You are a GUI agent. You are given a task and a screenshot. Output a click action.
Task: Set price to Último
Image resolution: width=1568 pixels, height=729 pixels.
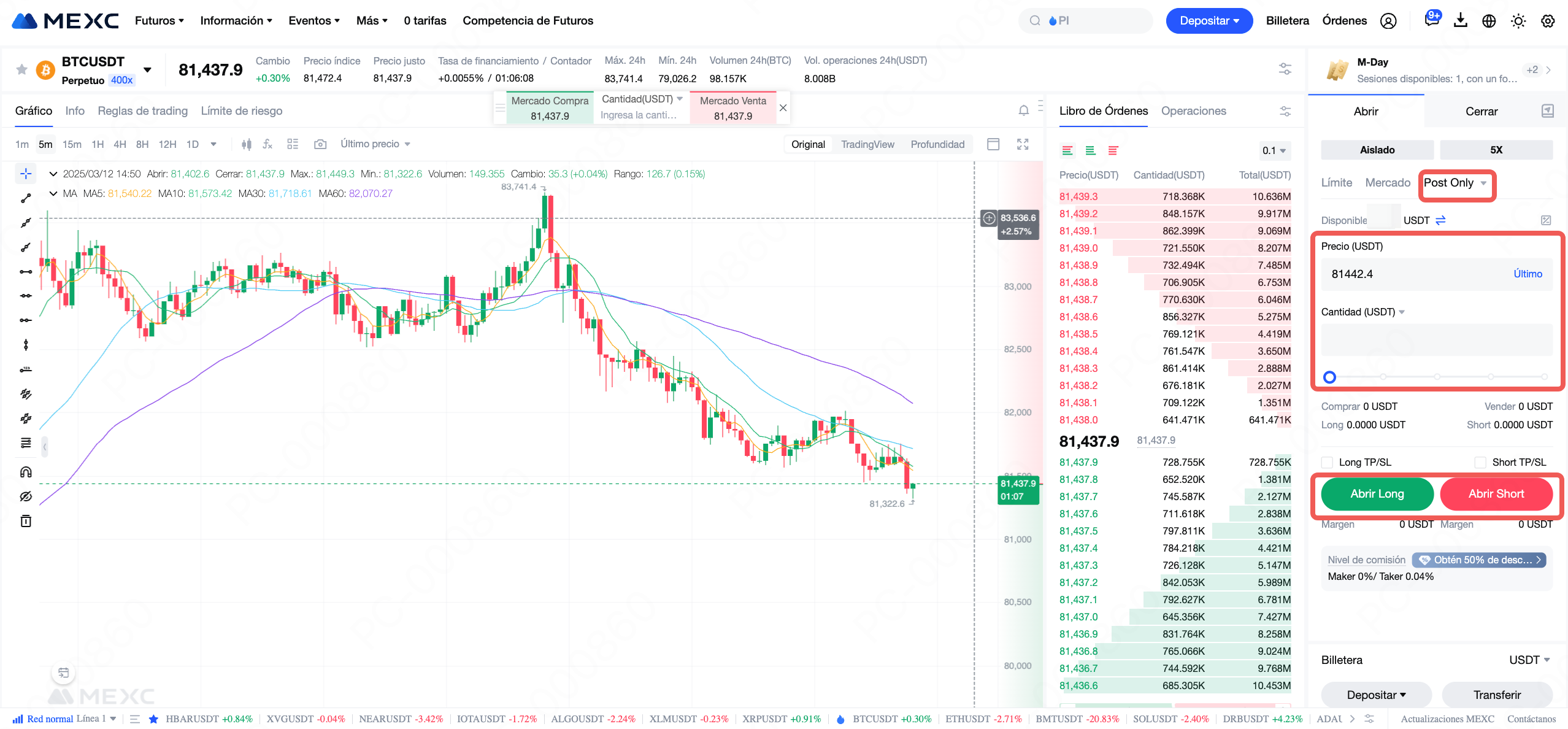coord(1528,274)
